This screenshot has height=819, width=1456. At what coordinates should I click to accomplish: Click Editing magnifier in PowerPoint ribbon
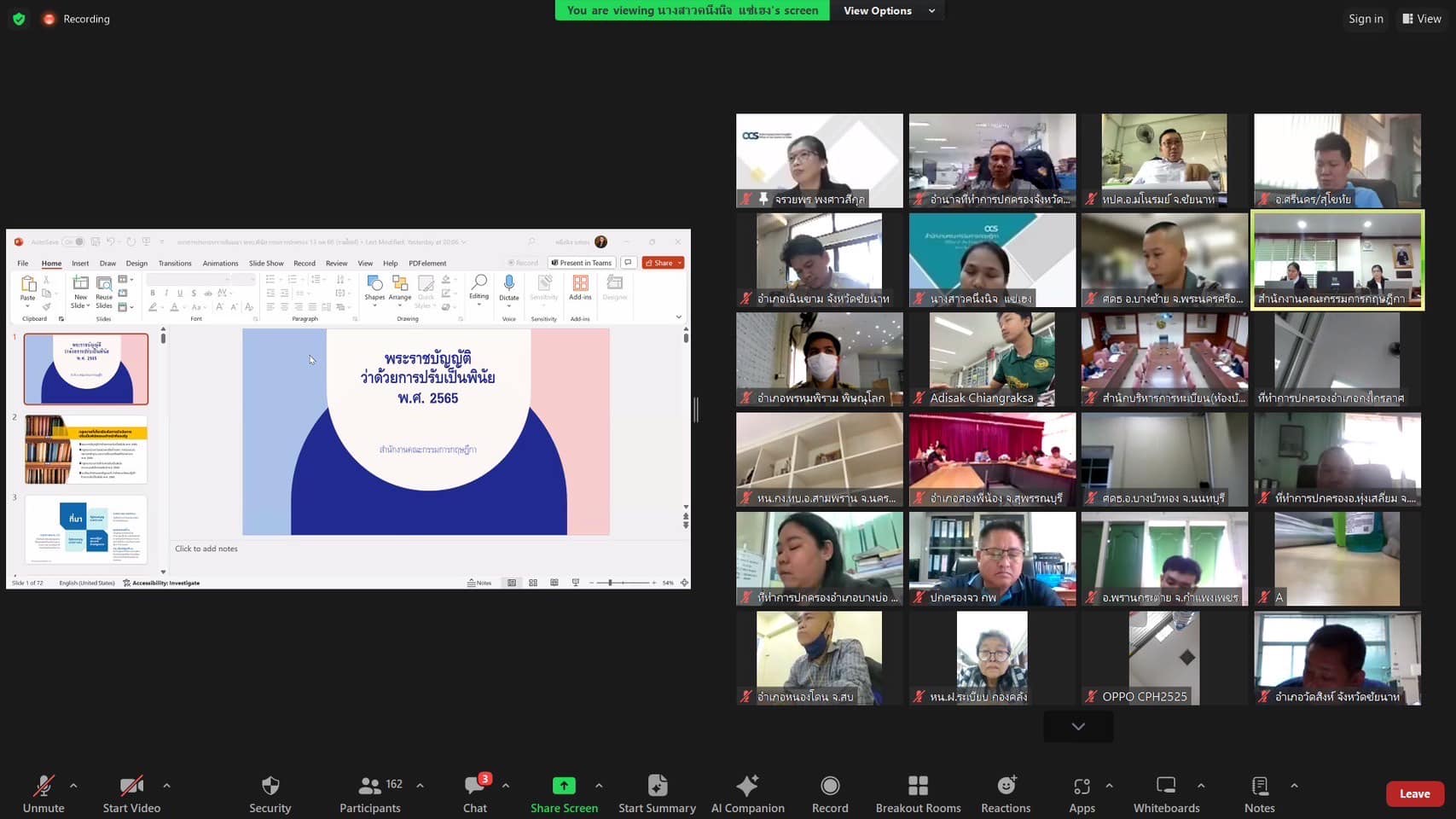coord(479,288)
